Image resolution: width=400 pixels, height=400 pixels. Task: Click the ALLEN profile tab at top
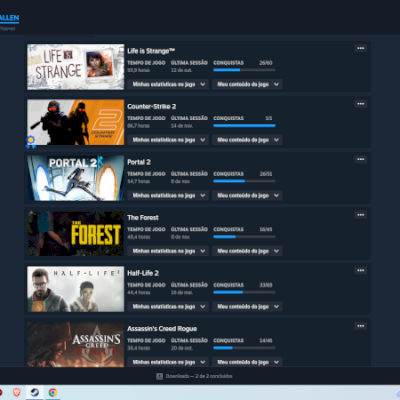pos(9,18)
